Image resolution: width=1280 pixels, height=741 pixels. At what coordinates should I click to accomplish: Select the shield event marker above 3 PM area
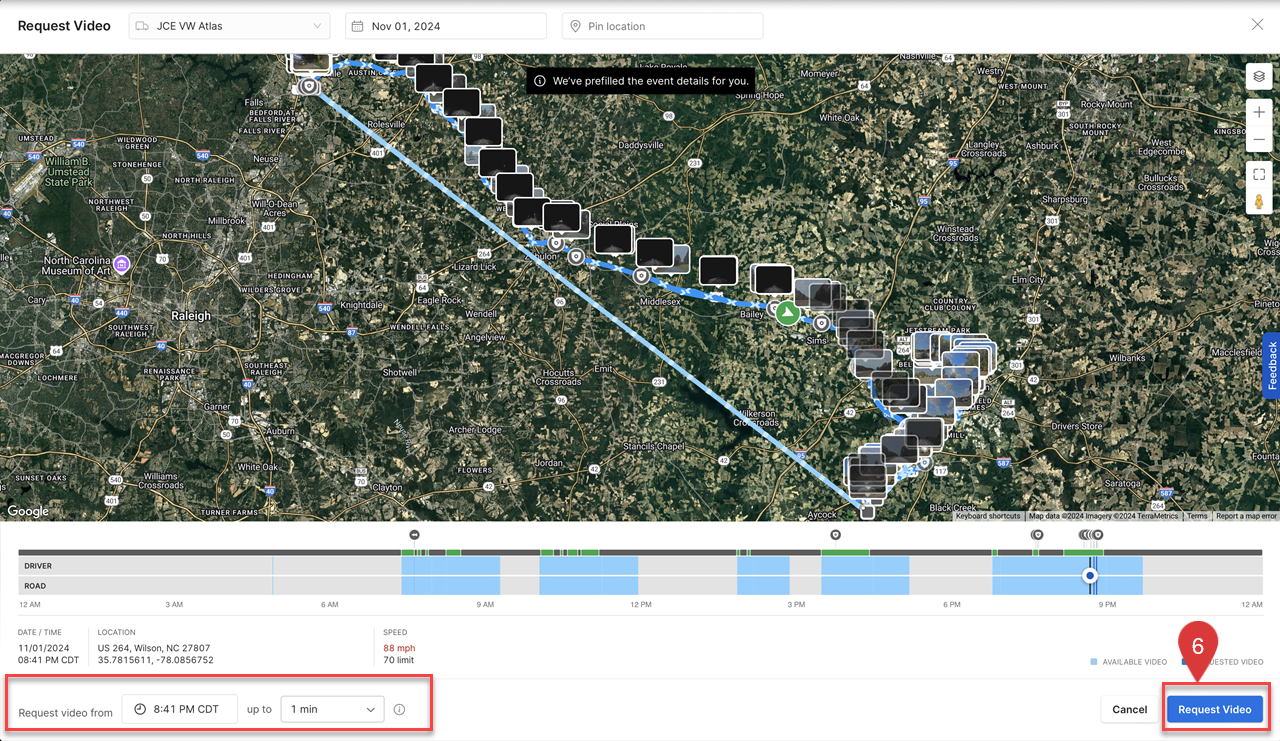(836, 535)
